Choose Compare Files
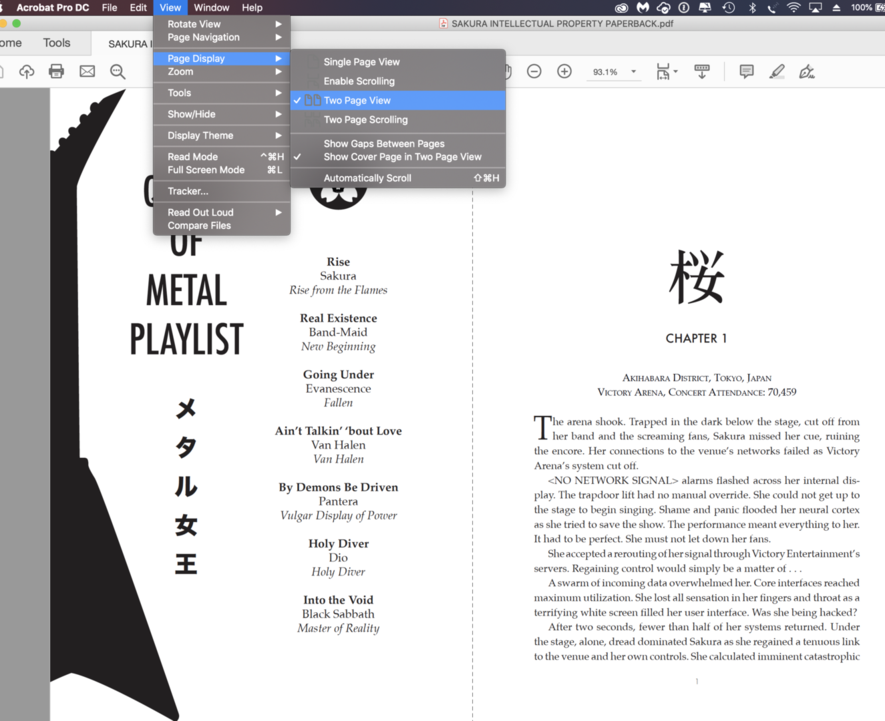The image size is (885, 721). (x=222, y=225)
